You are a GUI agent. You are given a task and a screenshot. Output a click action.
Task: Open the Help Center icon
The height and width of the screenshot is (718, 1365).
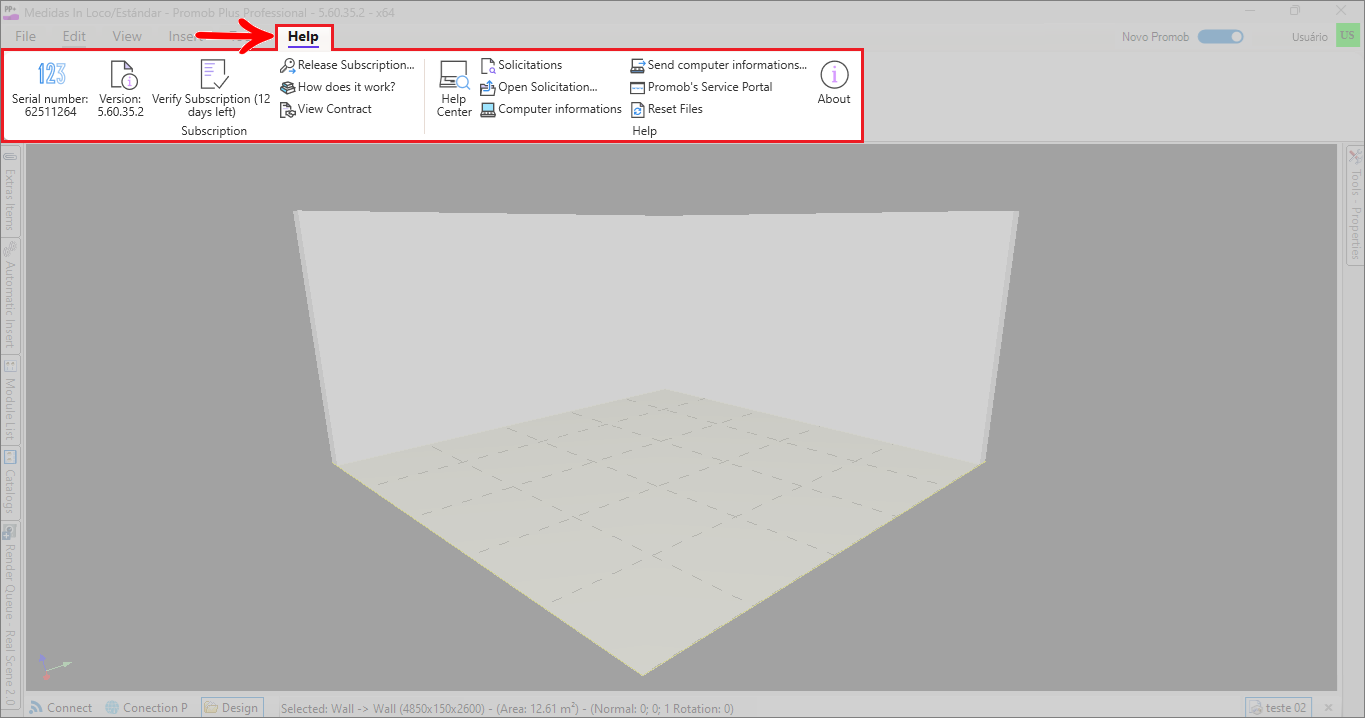(x=454, y=76)
